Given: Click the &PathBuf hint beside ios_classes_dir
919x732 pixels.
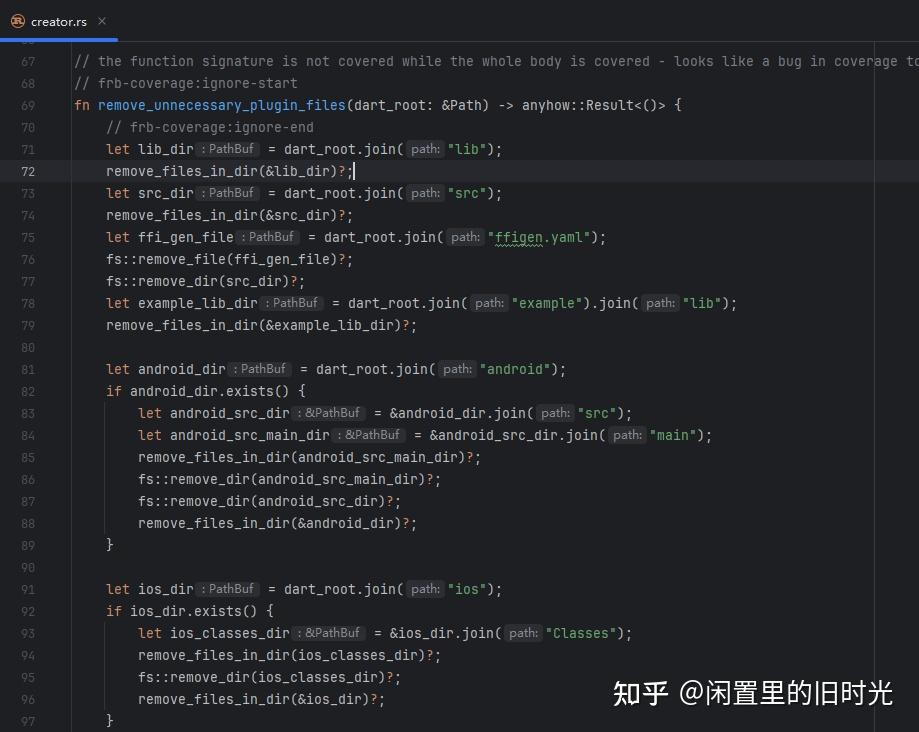Looking at the screenshot, I should click(x=330, y=633).
